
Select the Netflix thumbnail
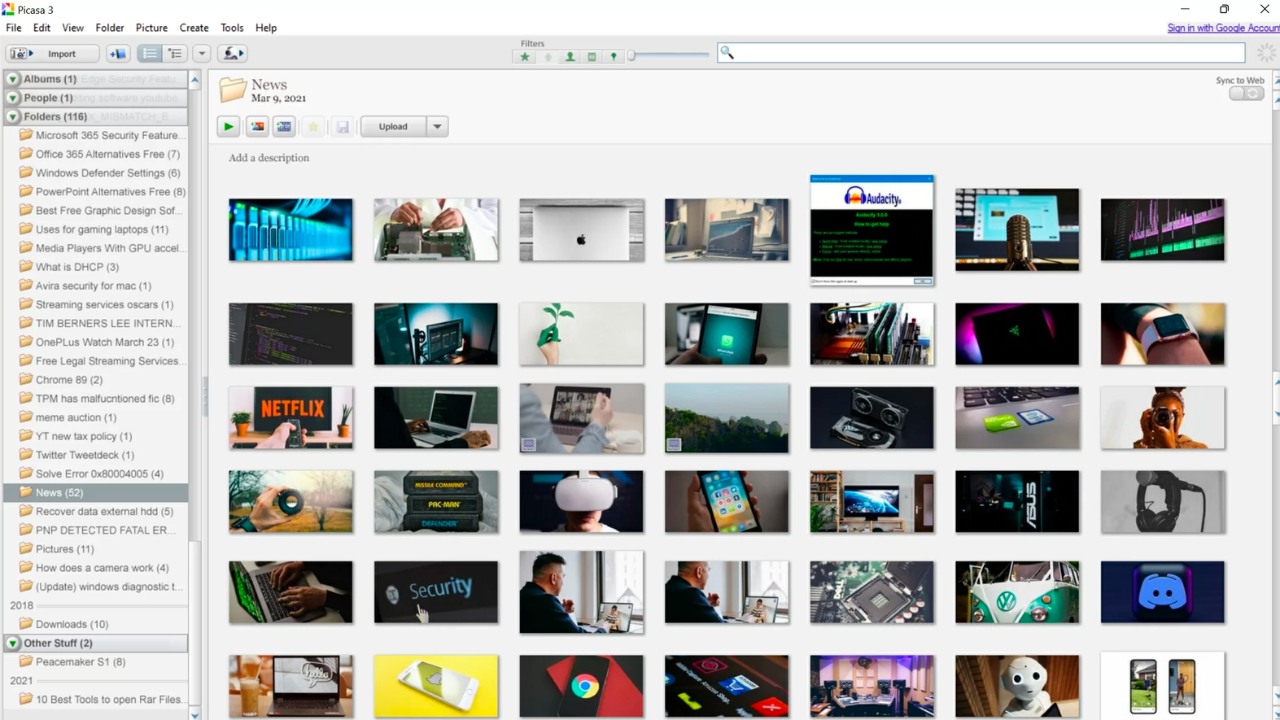click(x=291, y=417)
